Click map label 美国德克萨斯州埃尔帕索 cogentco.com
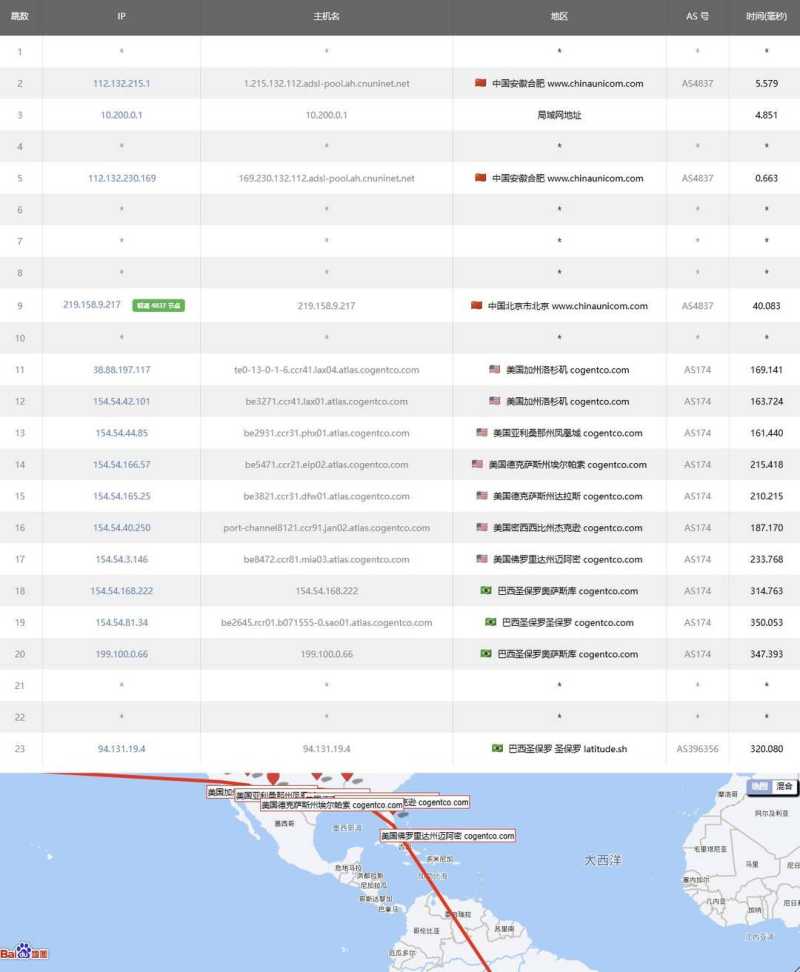 (x=332, y=804)
